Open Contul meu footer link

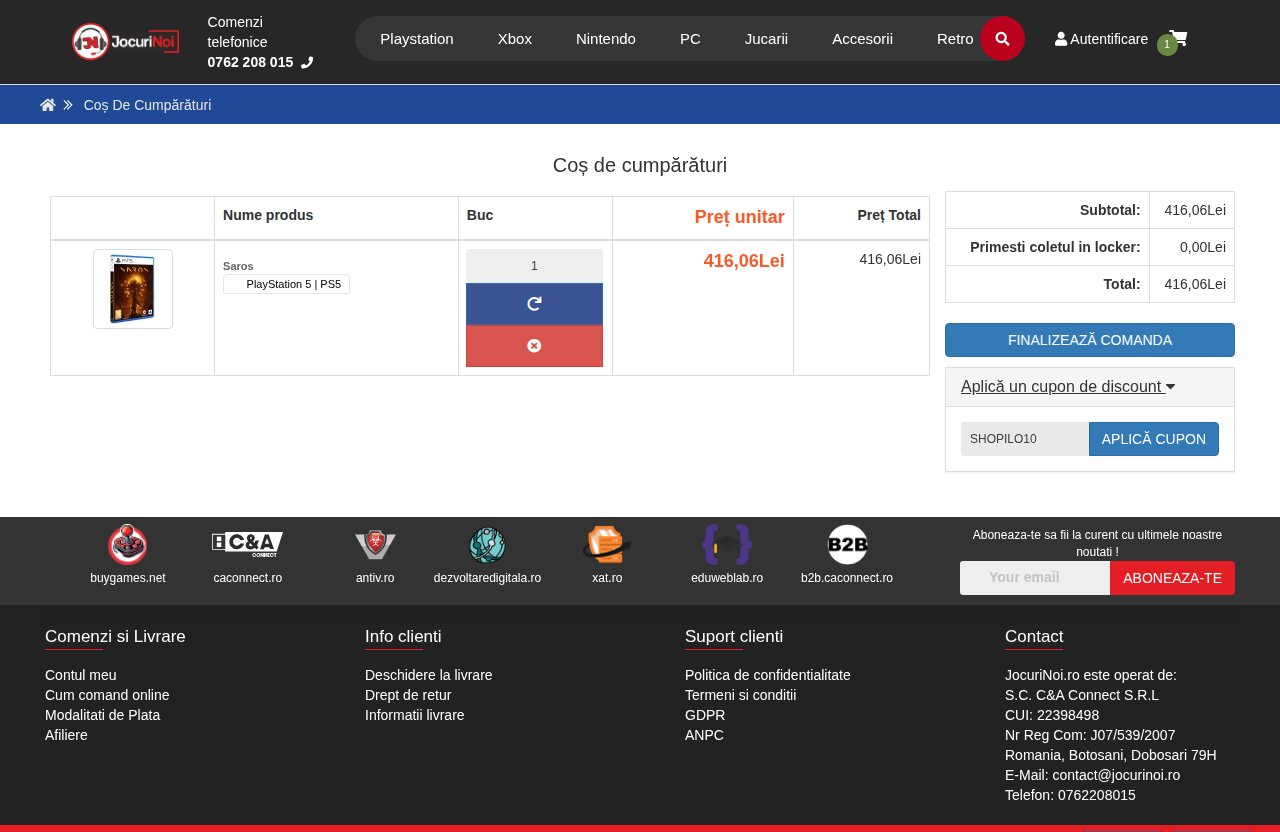point(81,675)
